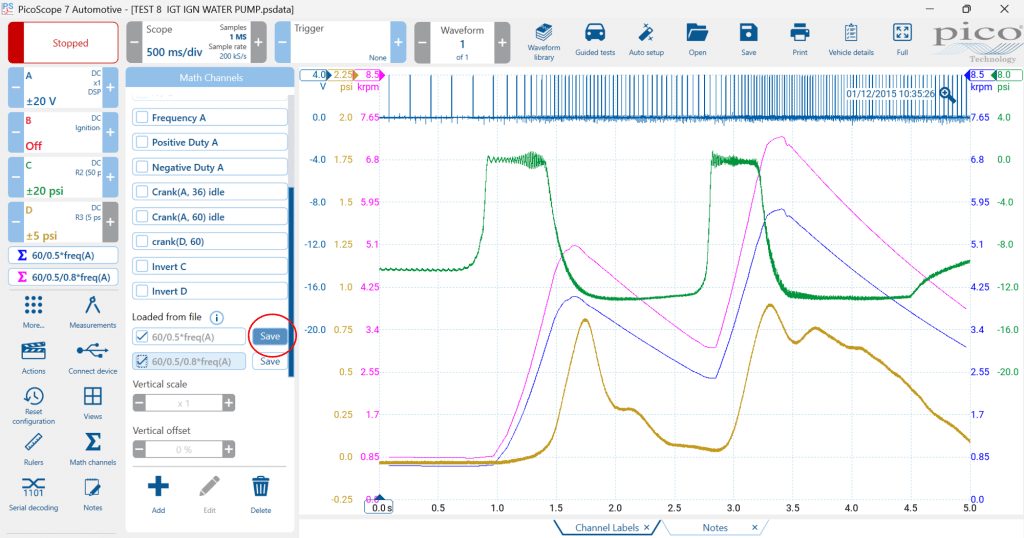The image size is (1024, 538).
Task: Open the Serial decoding tool
Action: pyautogui.click(x=33, y=494)
